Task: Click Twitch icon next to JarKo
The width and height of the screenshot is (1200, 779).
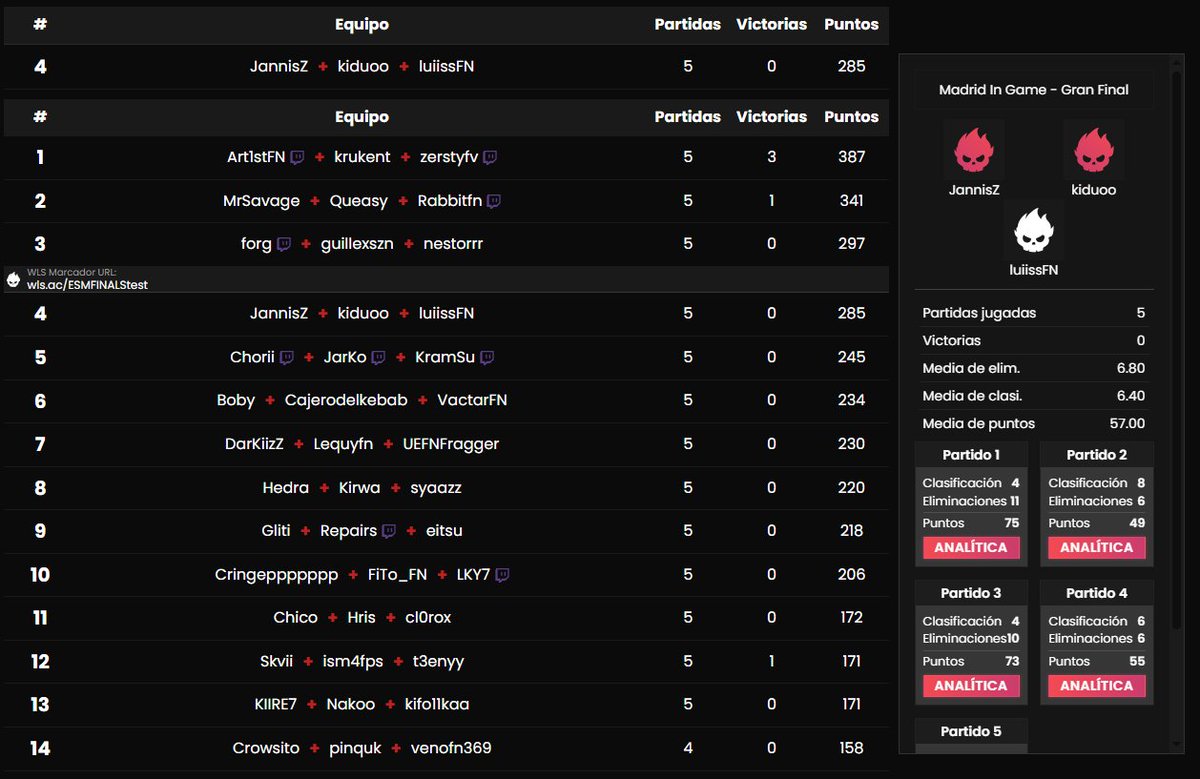Action: [378, 357]
